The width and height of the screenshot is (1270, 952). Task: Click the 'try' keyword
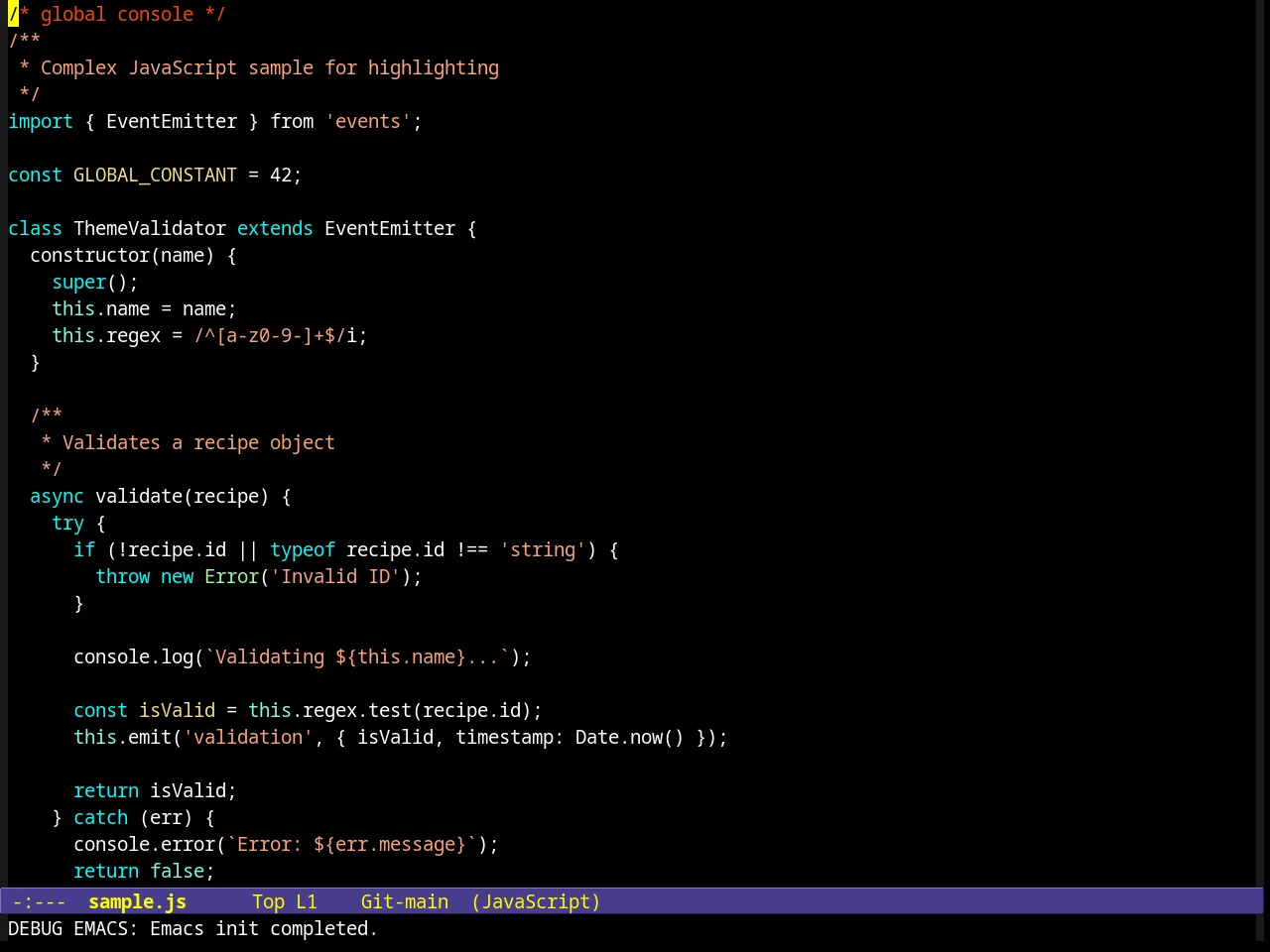click(x=67, y=523)
